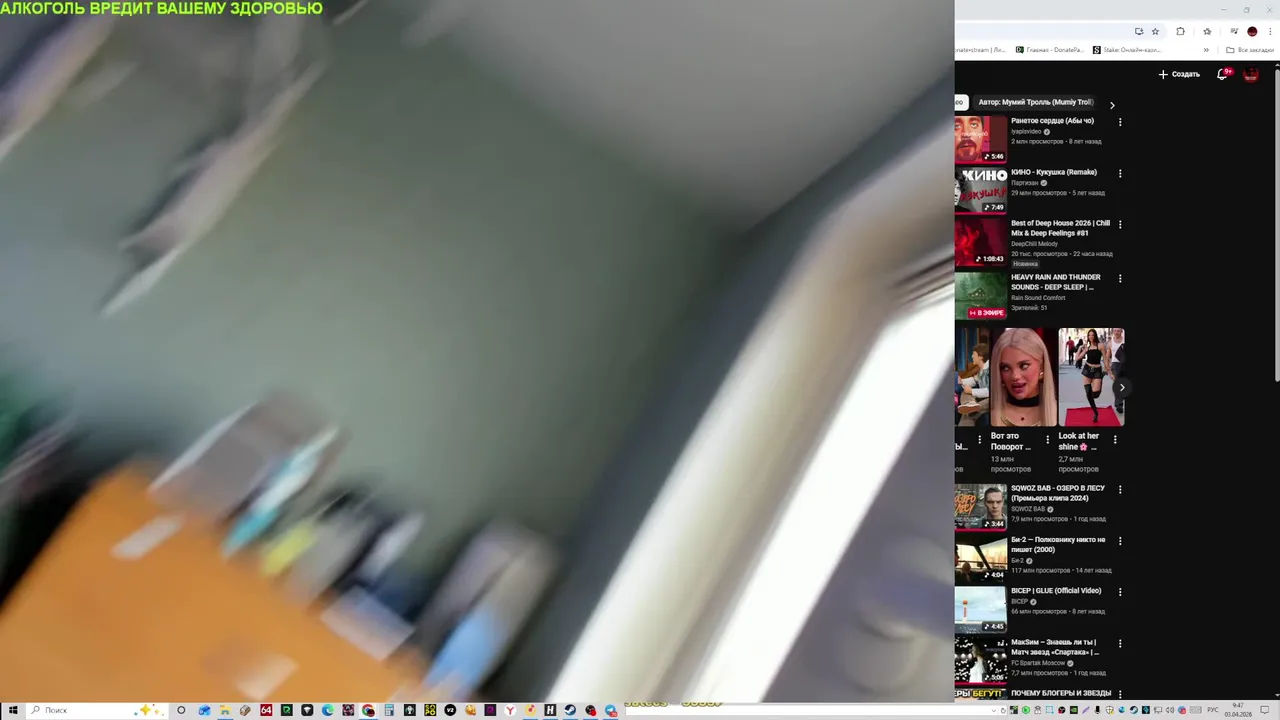Screen dimensions: 1280x720
Task: Bookmark this page with the star icon
Action: [x=1156, y=31]
